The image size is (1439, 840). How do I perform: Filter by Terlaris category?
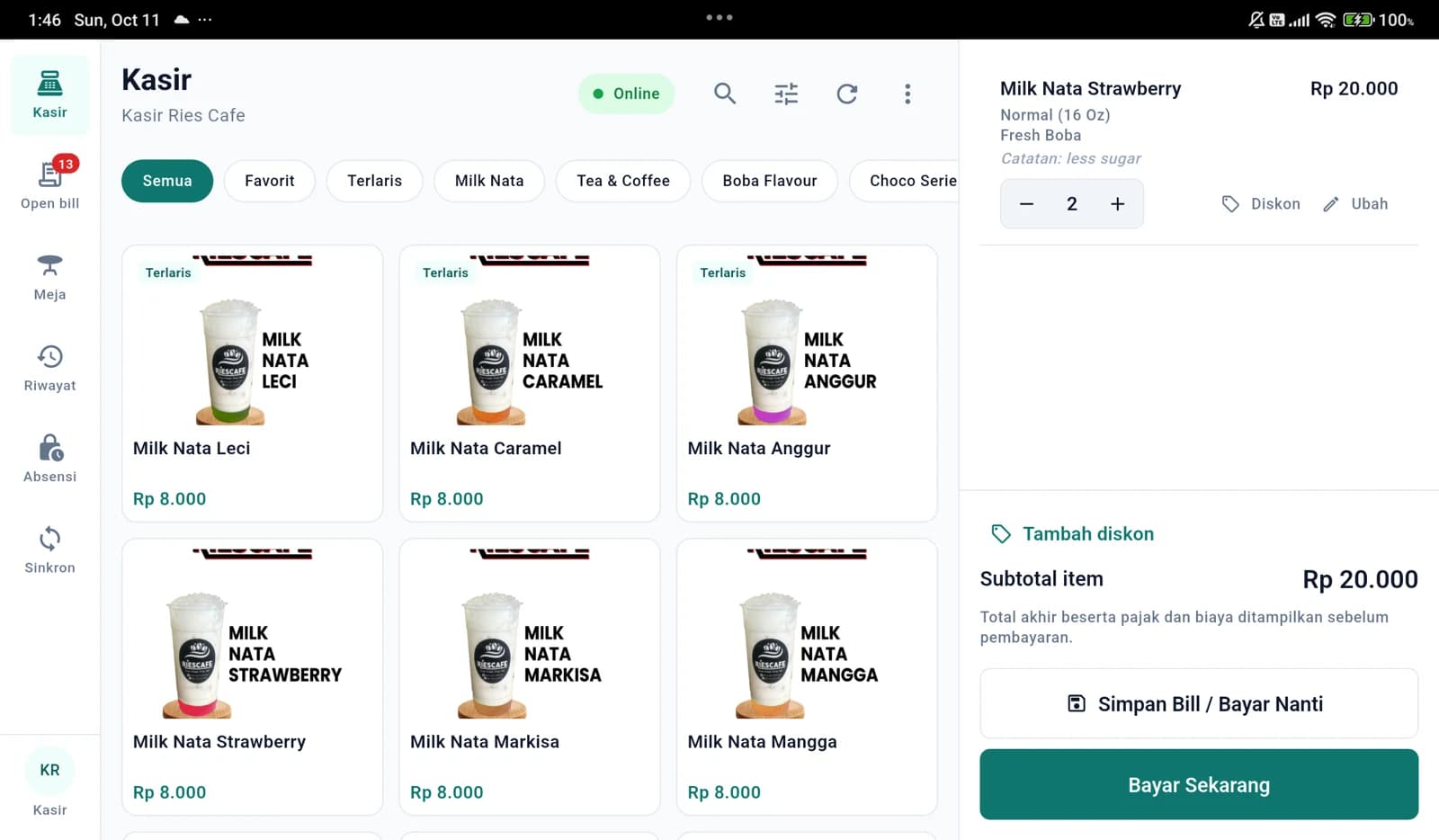(x=375, y=181)
